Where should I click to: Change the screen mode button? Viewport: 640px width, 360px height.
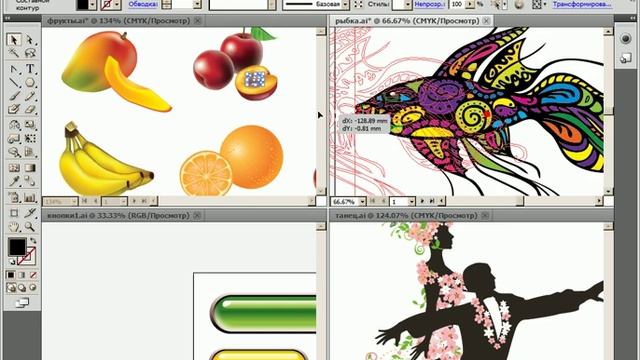(22, 303)
